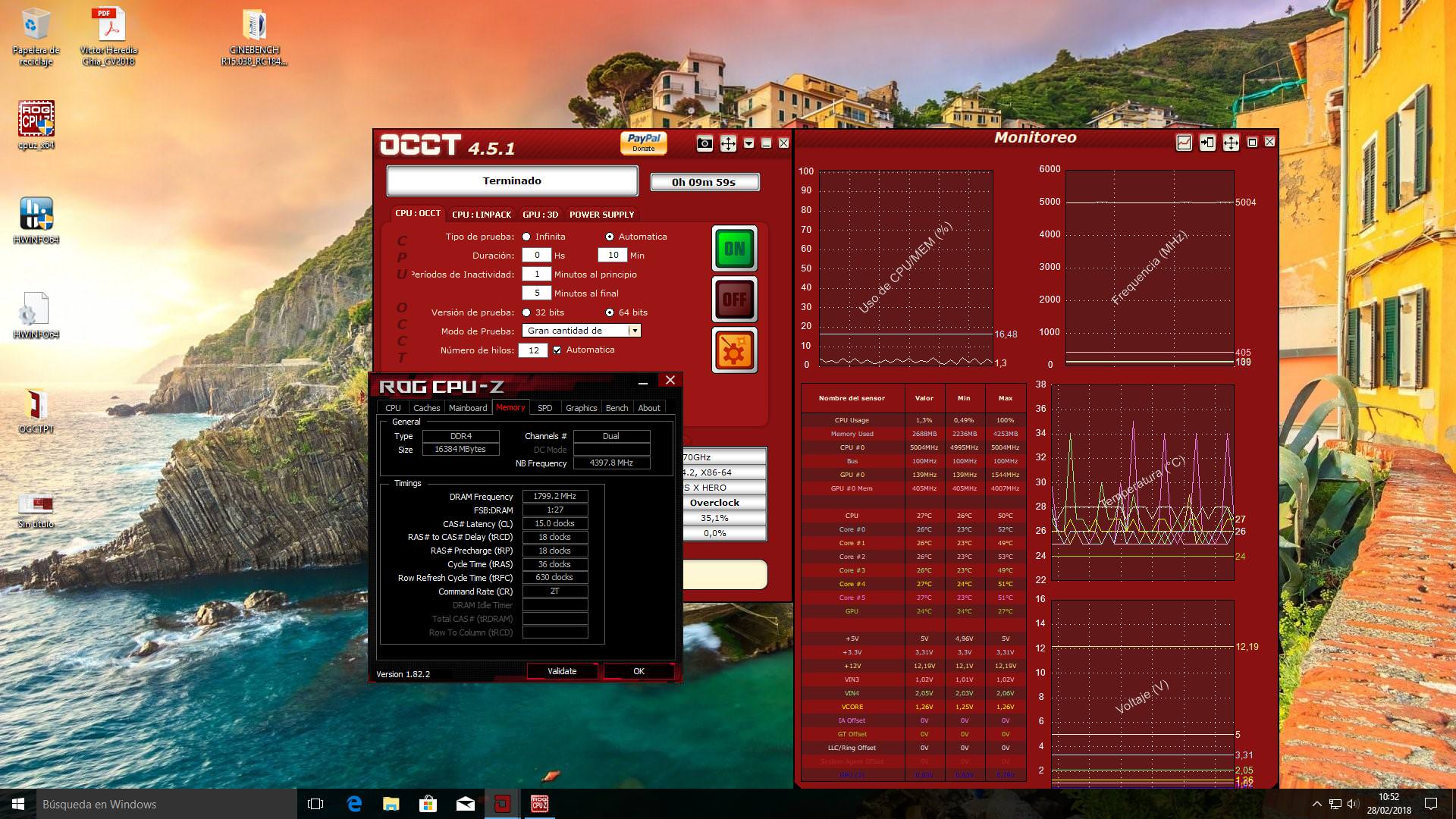This screenshot has height=819, width=1456.
Task: Click Terminado status button
Action: coord(513,180)
